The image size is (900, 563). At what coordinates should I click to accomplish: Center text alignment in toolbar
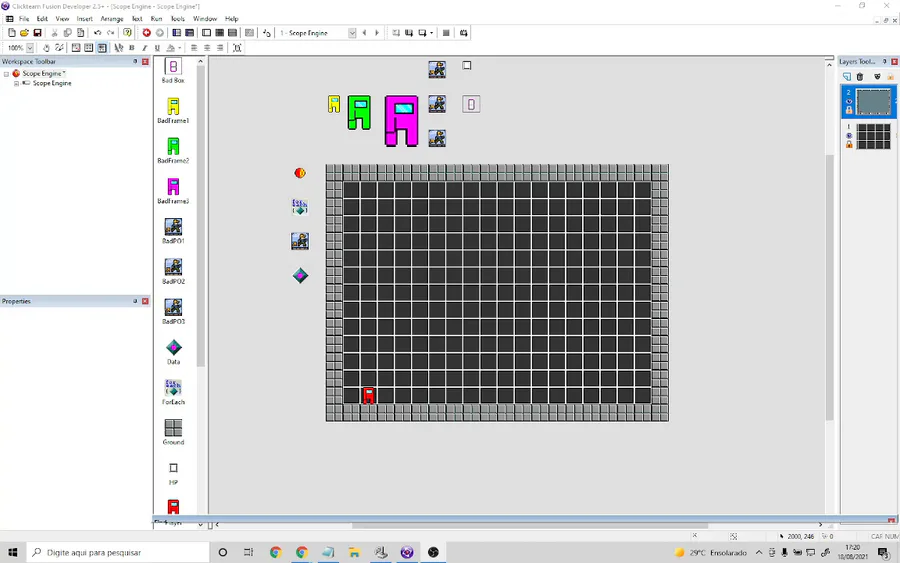coord(207,48)
